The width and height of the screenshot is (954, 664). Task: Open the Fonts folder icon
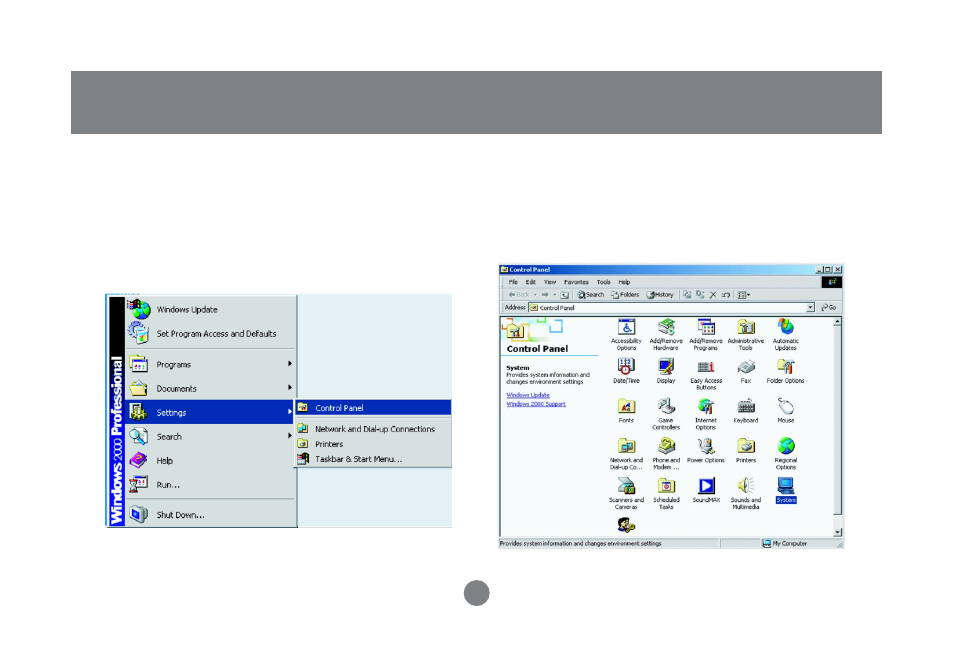pyautogui.click(x=626, y=411)
